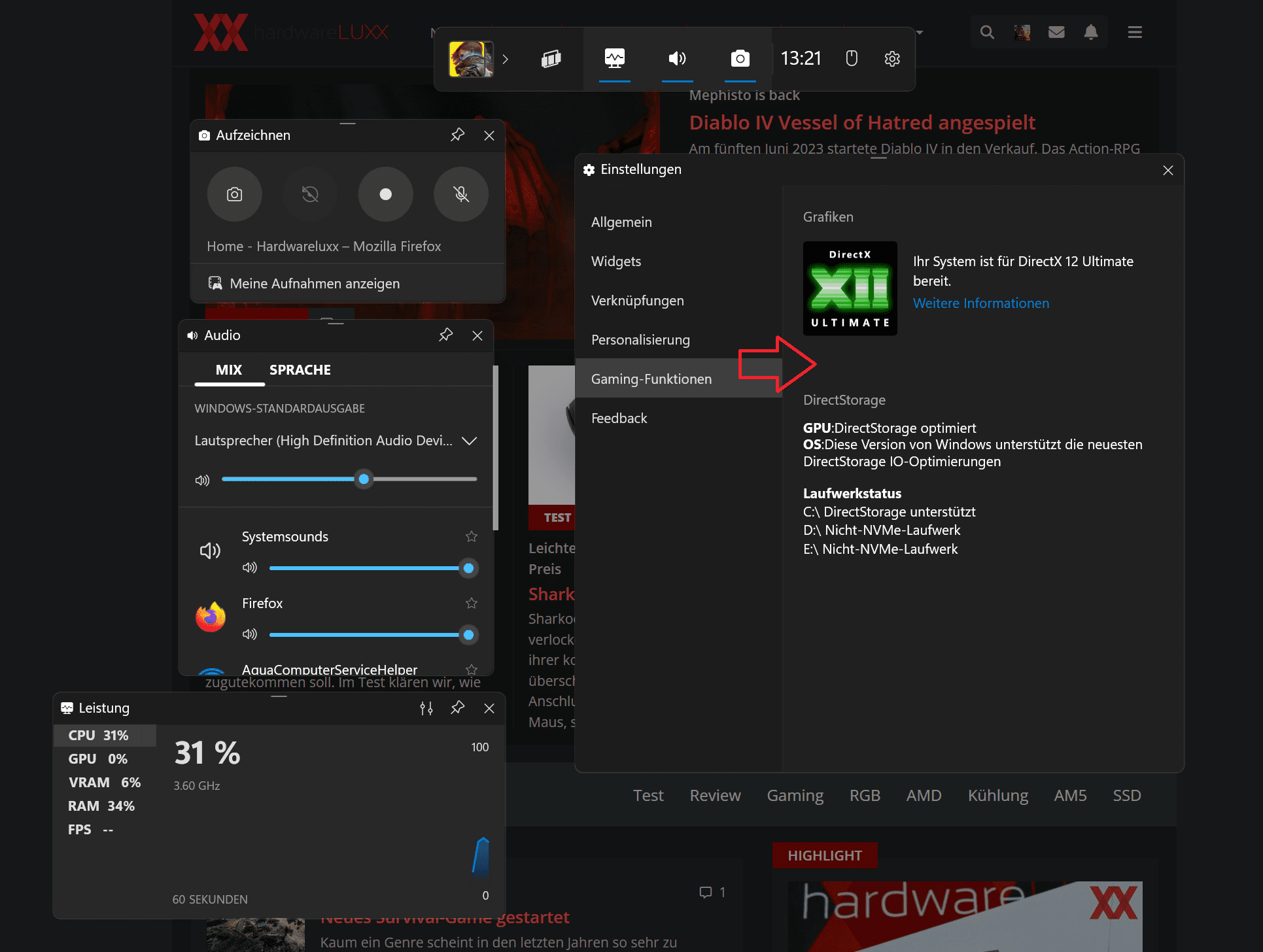Viewport: 1263px width, 952px height.
Task: Select Gaming-Funktionen settings section
Action: 679,379
